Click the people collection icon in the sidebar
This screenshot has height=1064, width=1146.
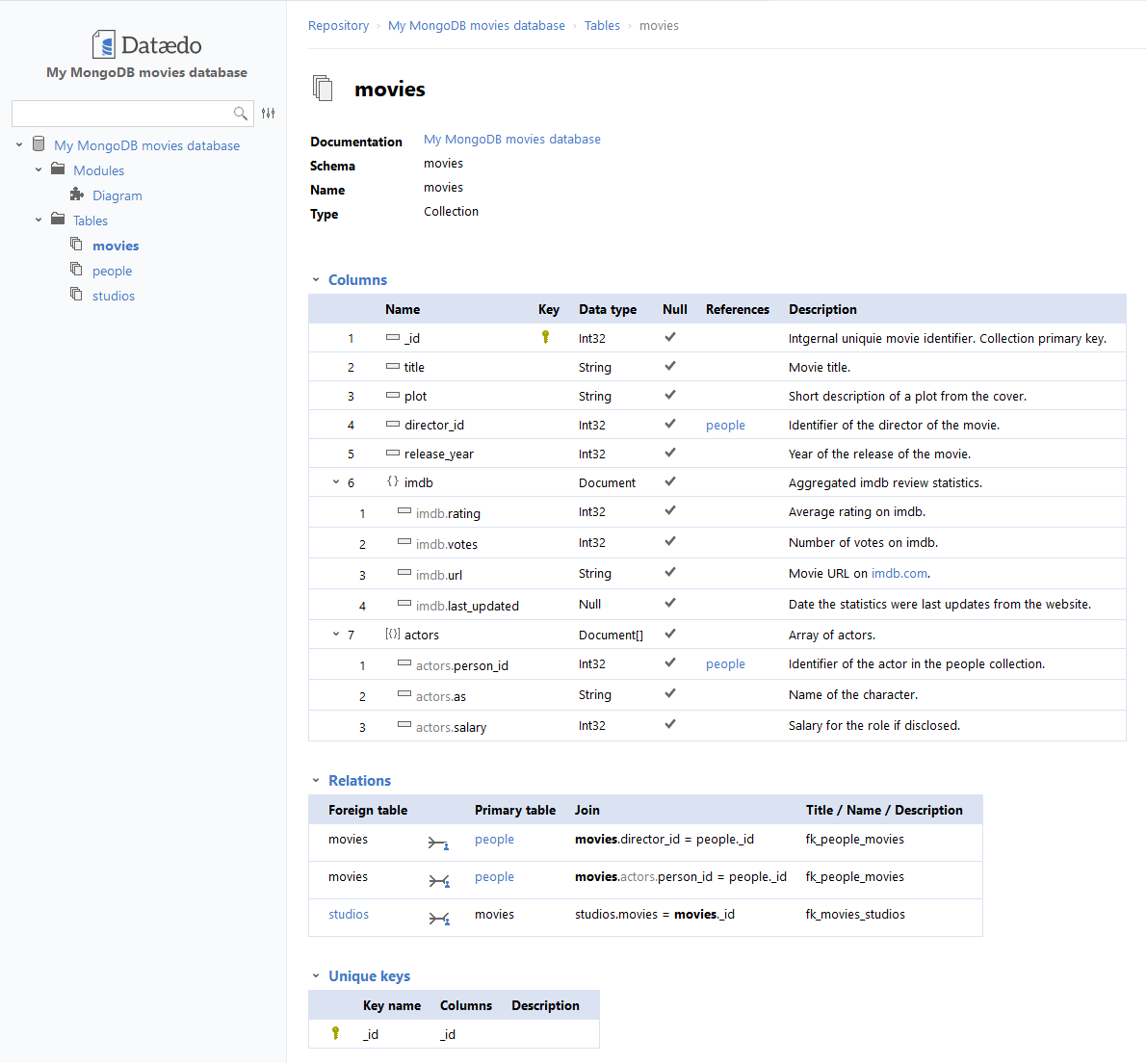click(76, 269)
